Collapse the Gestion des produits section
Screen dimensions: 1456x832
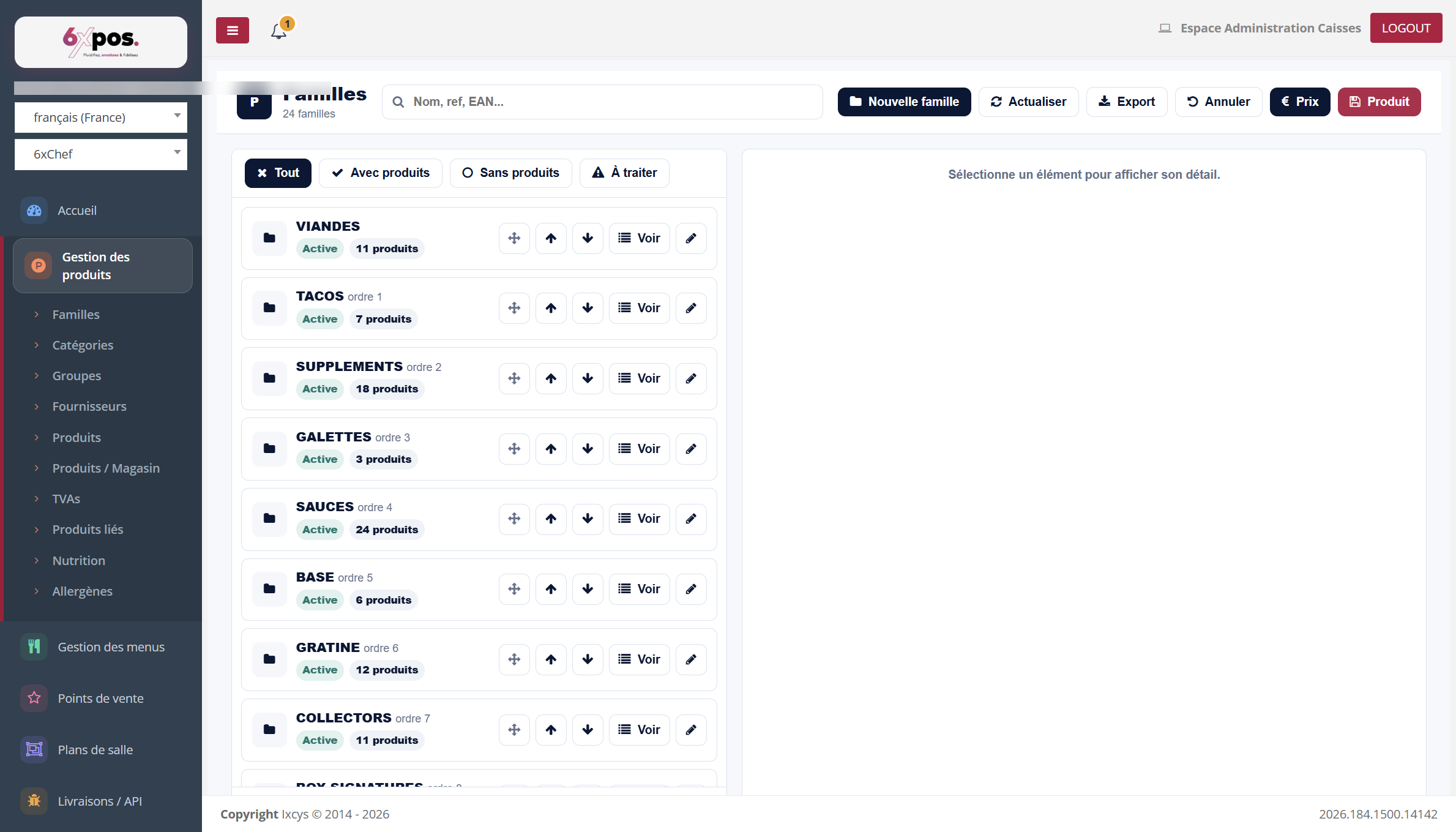[x=103, y=266]
